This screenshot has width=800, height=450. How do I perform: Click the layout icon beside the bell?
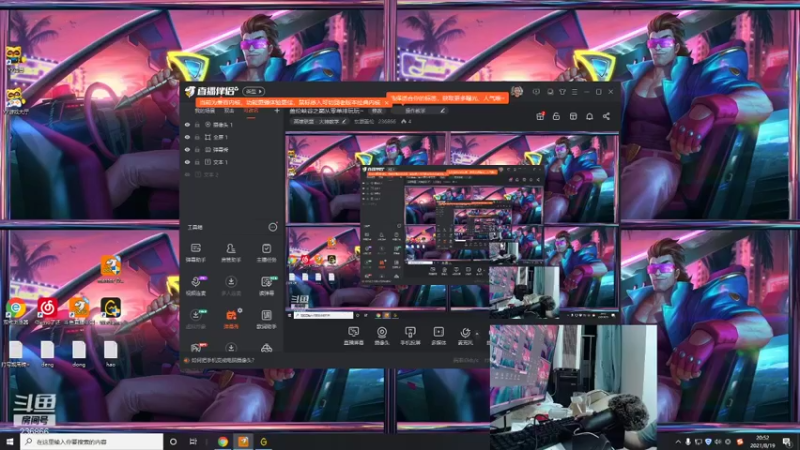pyautogui.click(x=573, y=116)
